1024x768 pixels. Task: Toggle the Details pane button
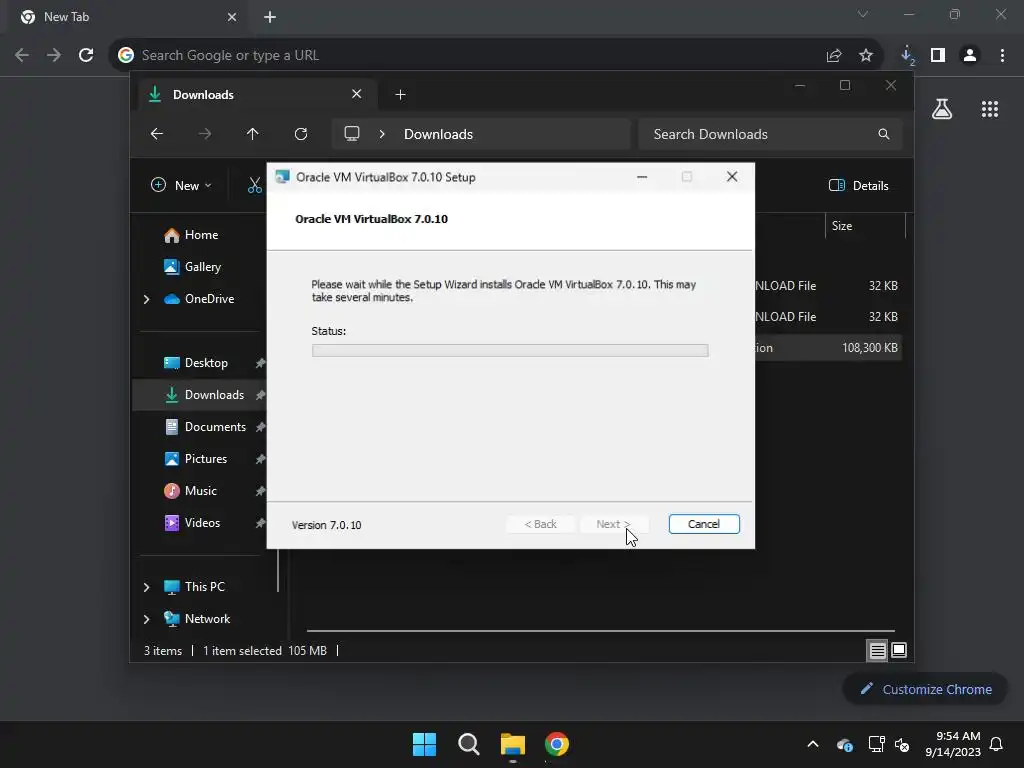pyautogui.click(x=859, y=185)
